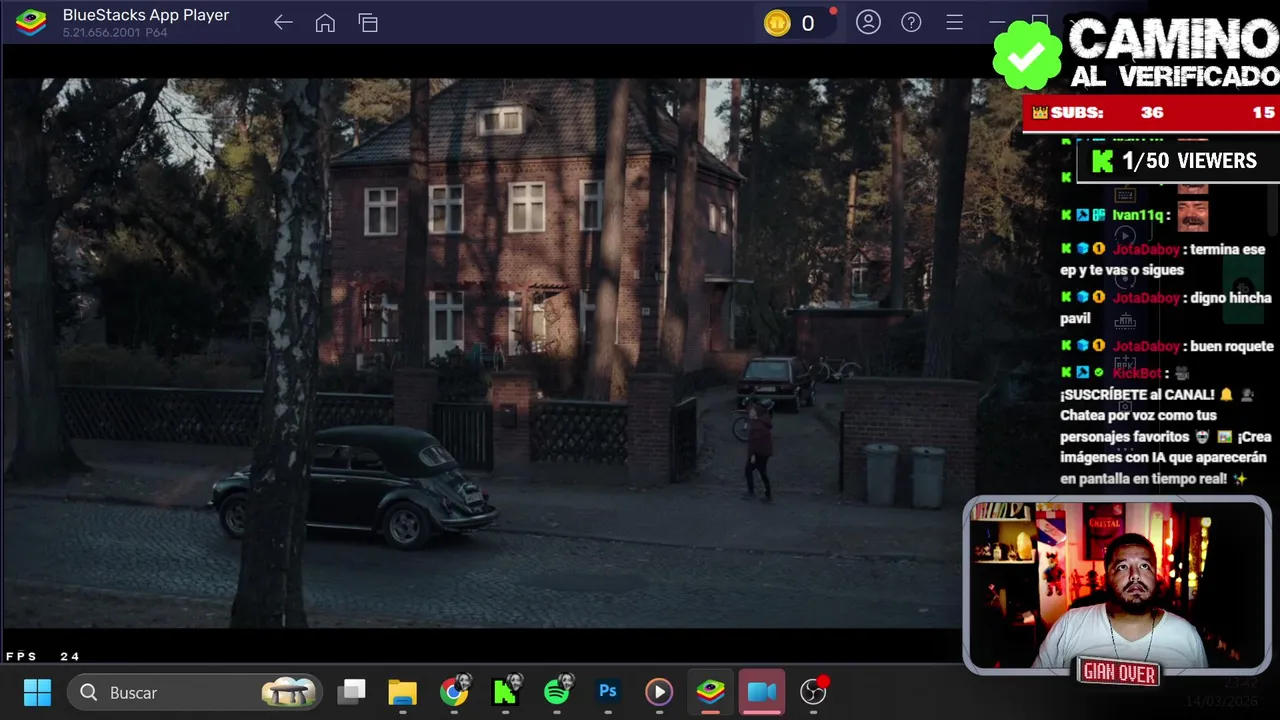Viewport: 1280px width, 720px height.
Task: Open Photoshop from the taskbar
Action: point(608,692)
